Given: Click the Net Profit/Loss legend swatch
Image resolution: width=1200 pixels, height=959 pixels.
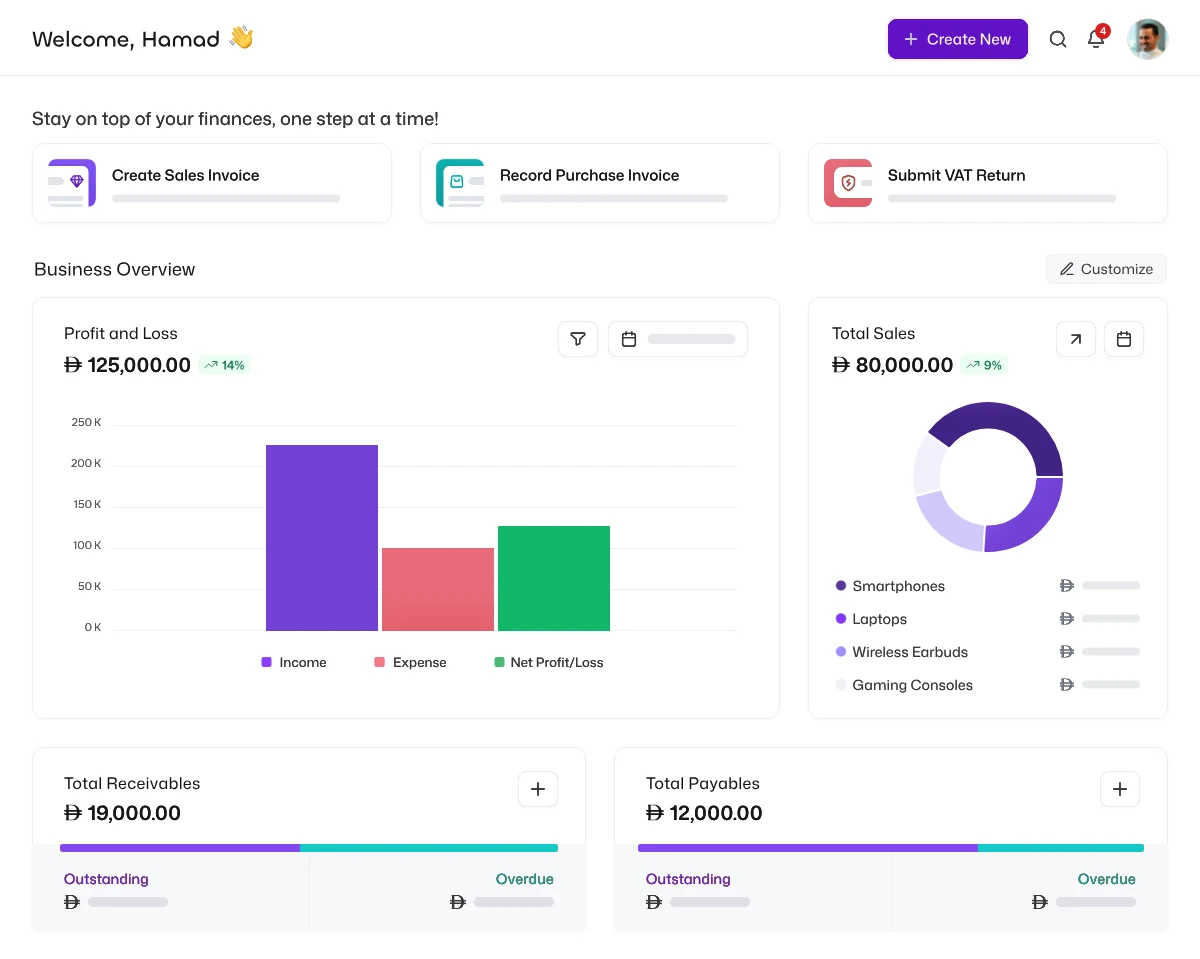Looking at the screenshot, I should coord(499,662).
